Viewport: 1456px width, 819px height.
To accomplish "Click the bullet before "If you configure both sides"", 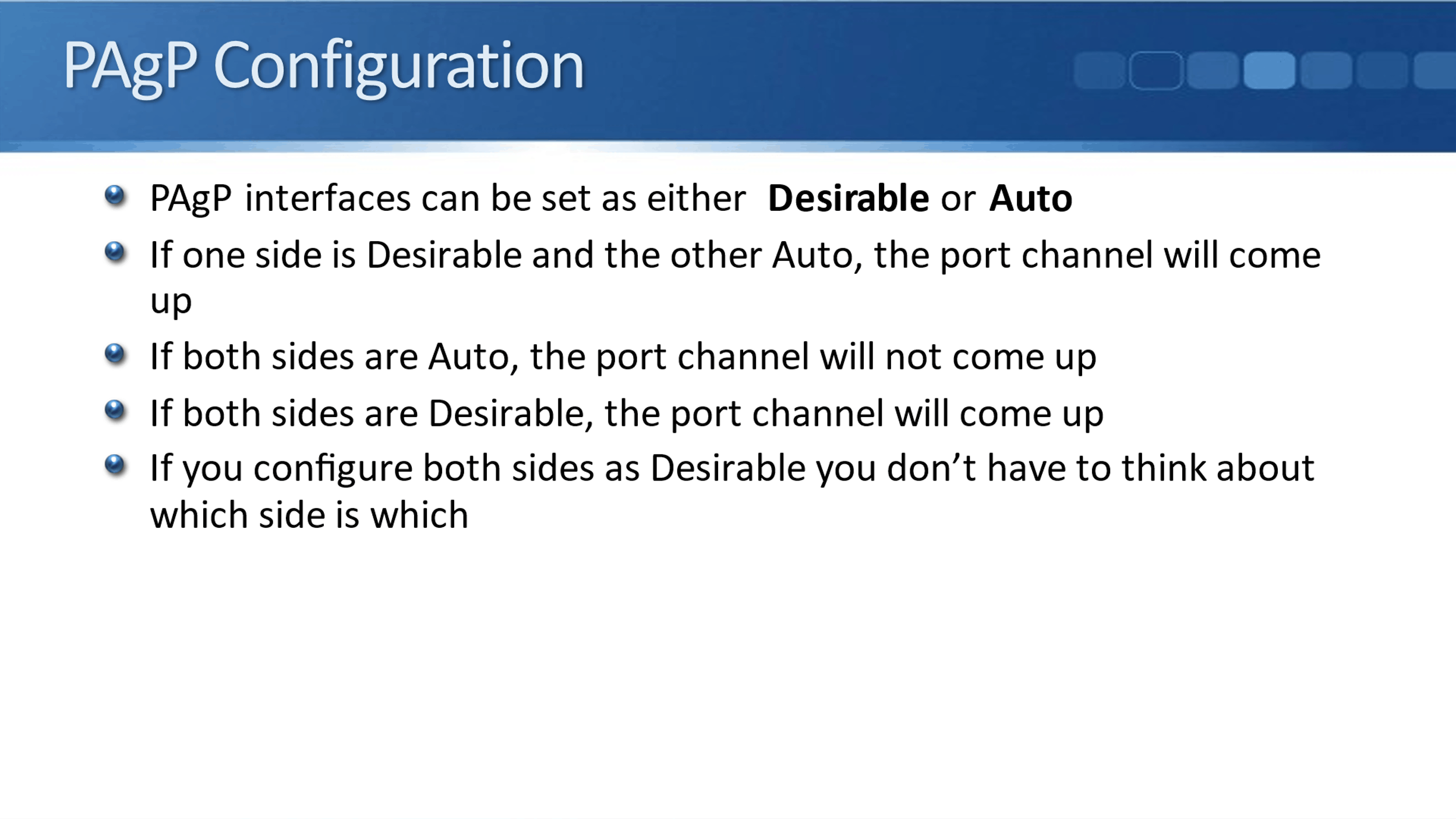I will [115, 465].
